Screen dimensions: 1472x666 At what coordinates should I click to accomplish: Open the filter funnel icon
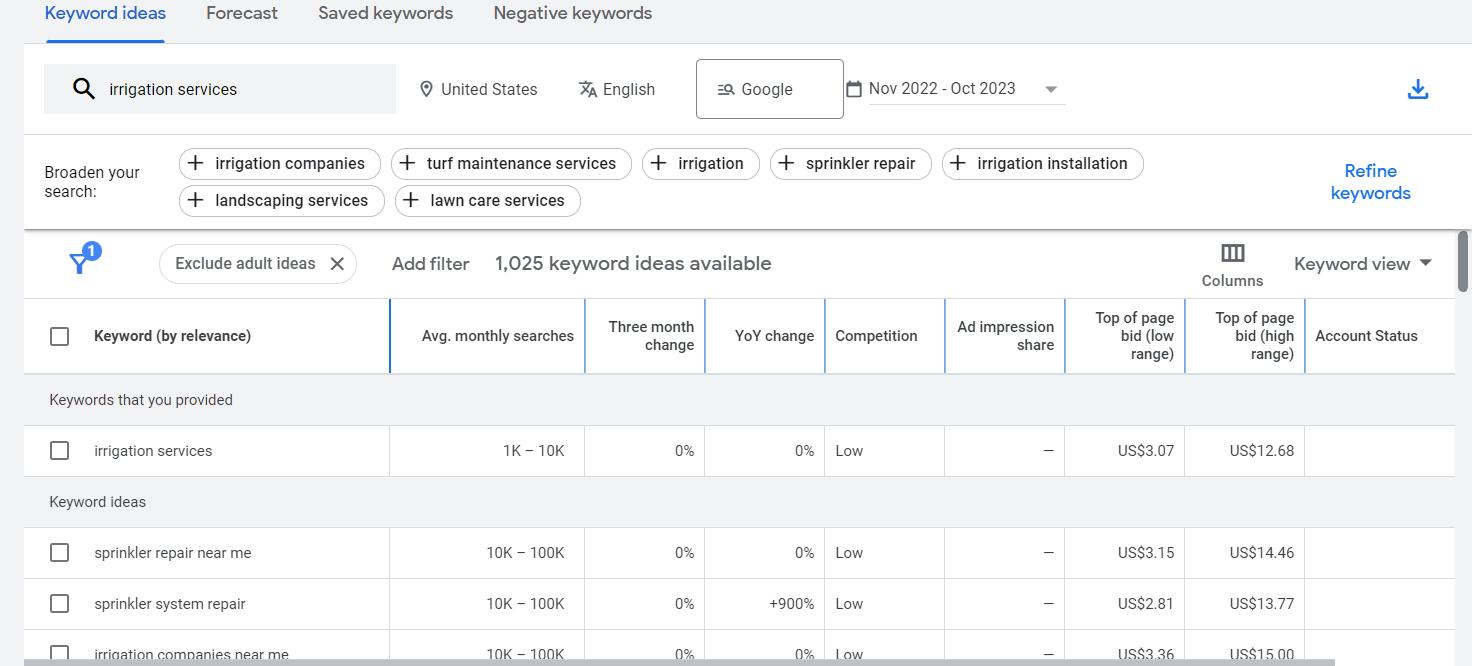tap(79, 264)
